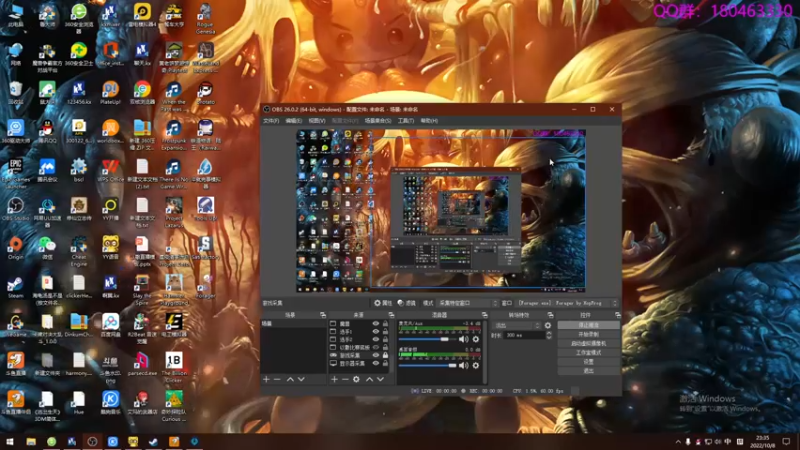Add a new scene with the plus icon
800x450 pixels.
point(266,380)
